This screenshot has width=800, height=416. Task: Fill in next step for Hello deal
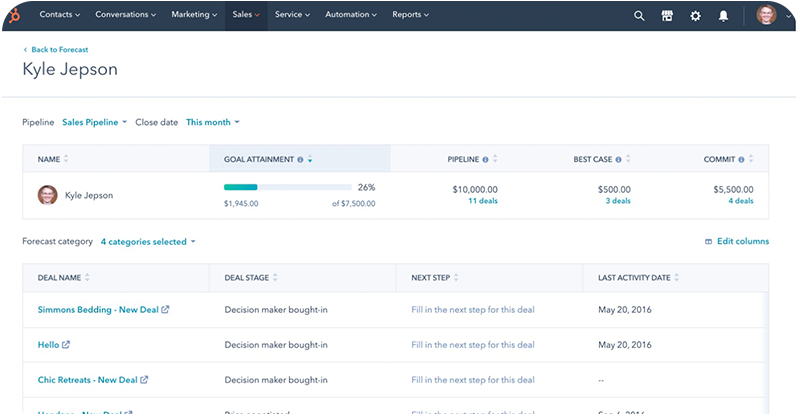pos(473,345)
